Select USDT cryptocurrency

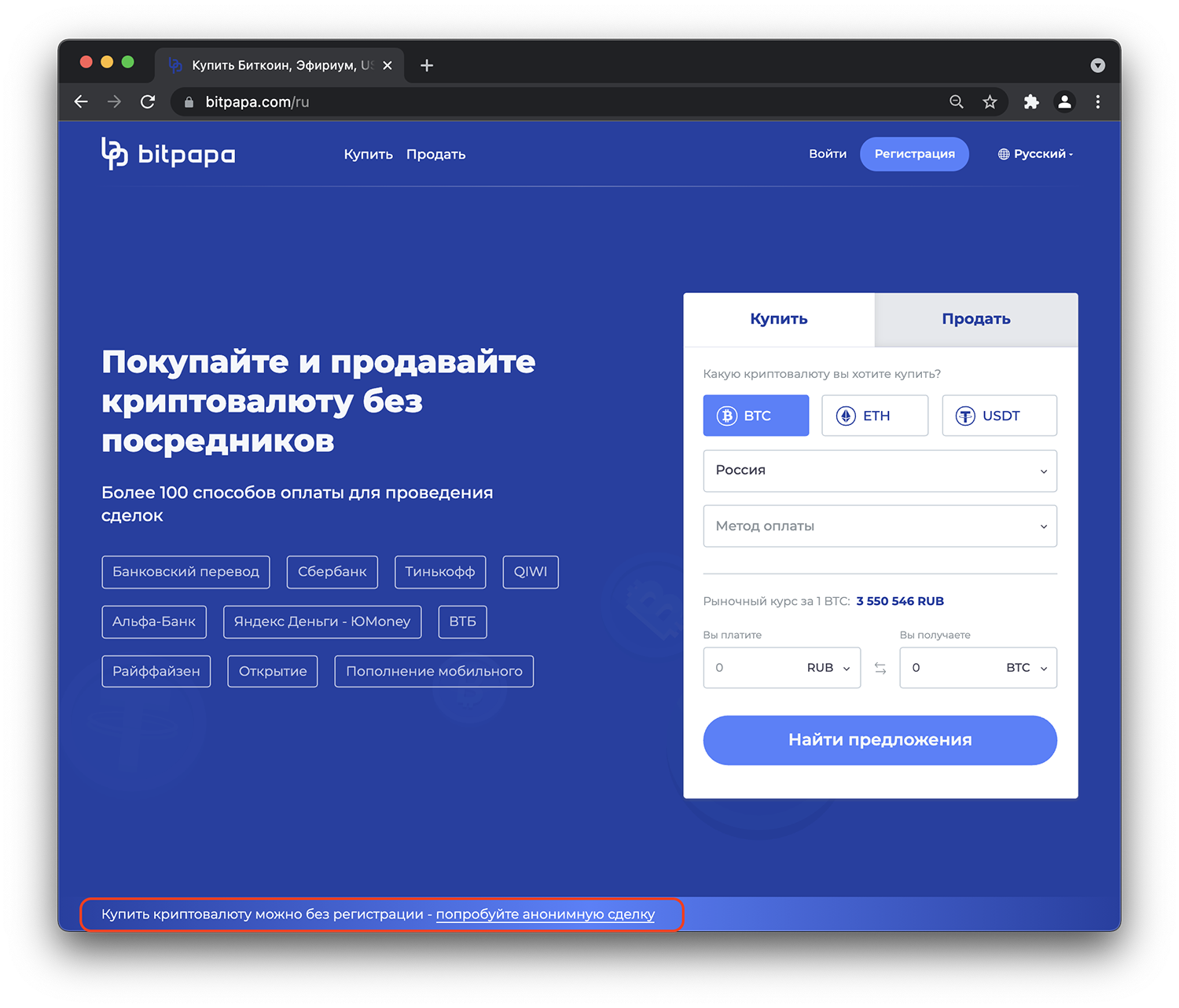(x=1000, y=416)
